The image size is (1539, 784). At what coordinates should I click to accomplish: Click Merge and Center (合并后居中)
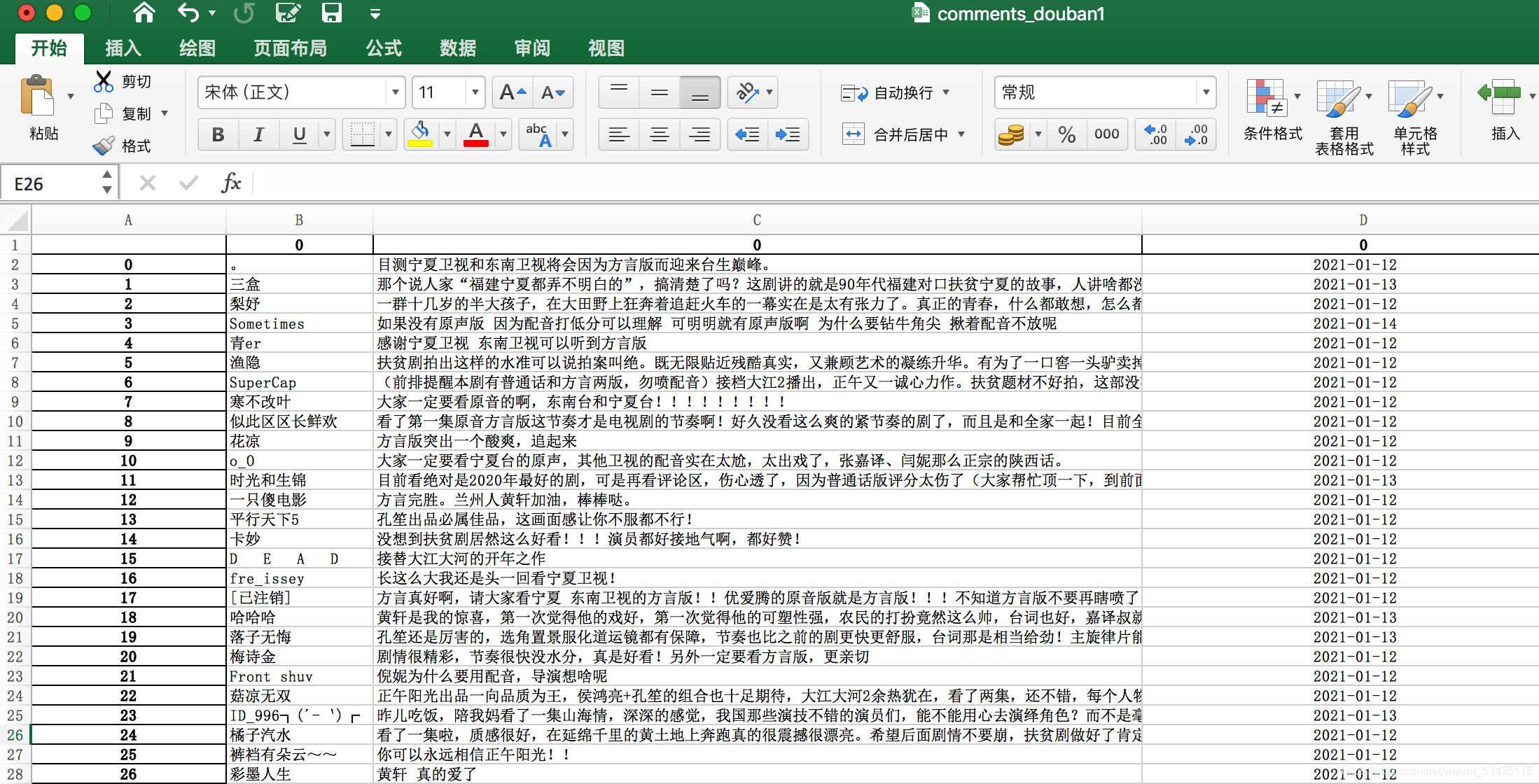[901, 134]
